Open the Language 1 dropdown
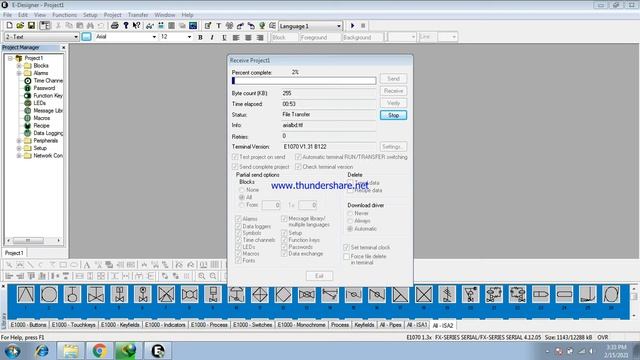The width and height of the screenshot is (640, 360). pos(339,26)
